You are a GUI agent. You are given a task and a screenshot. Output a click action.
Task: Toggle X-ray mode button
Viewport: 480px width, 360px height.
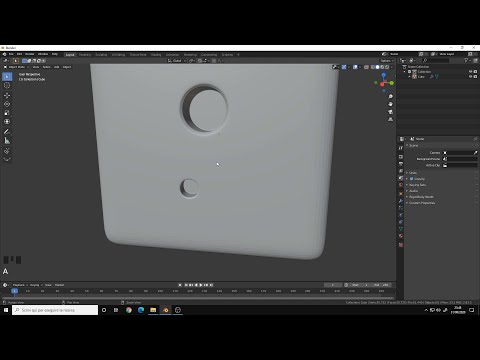366,67
